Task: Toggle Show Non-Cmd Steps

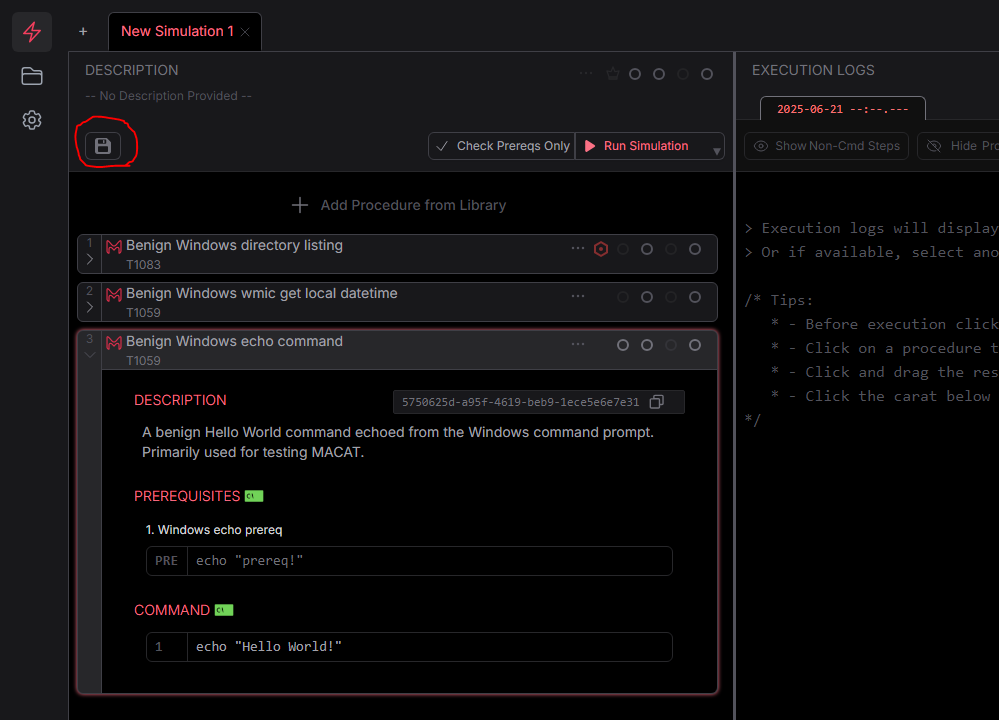Action: coord(826,146)
